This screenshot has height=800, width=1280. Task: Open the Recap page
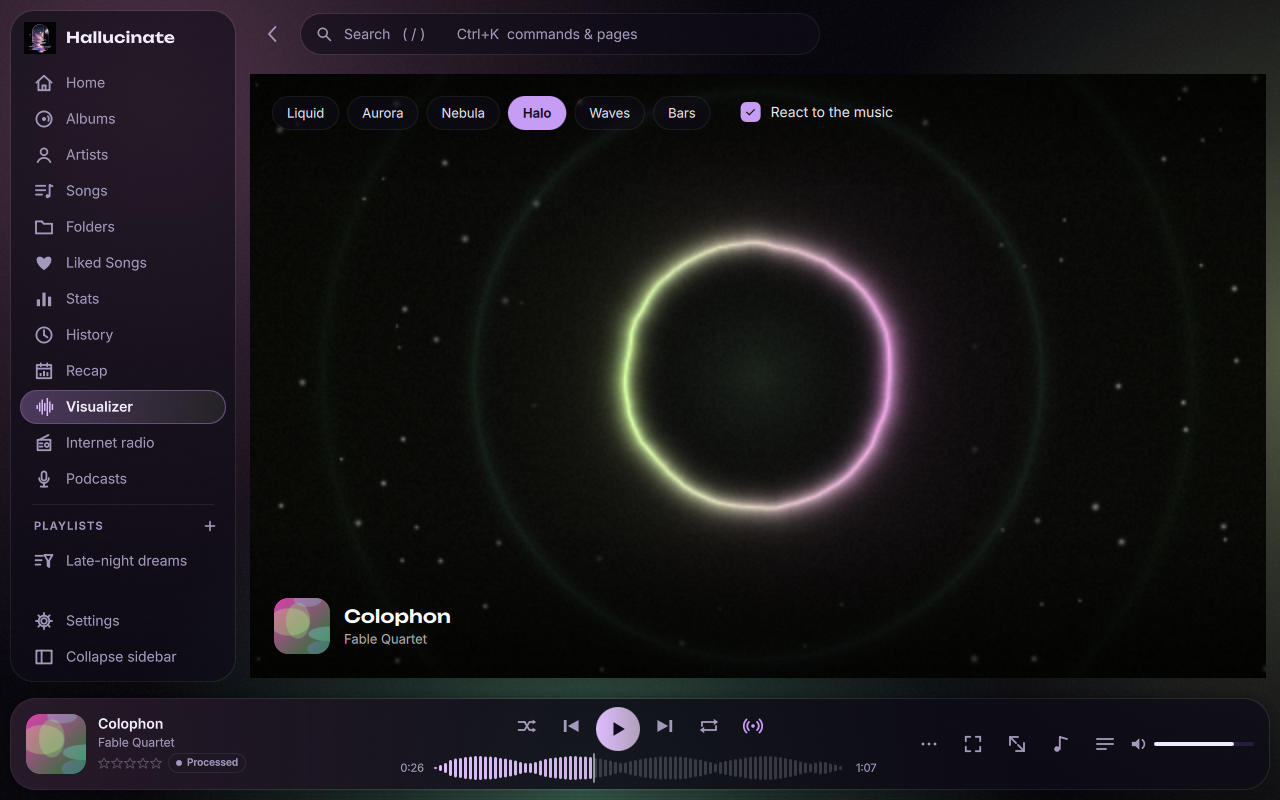pyautogui.click(x=123, y=371)
